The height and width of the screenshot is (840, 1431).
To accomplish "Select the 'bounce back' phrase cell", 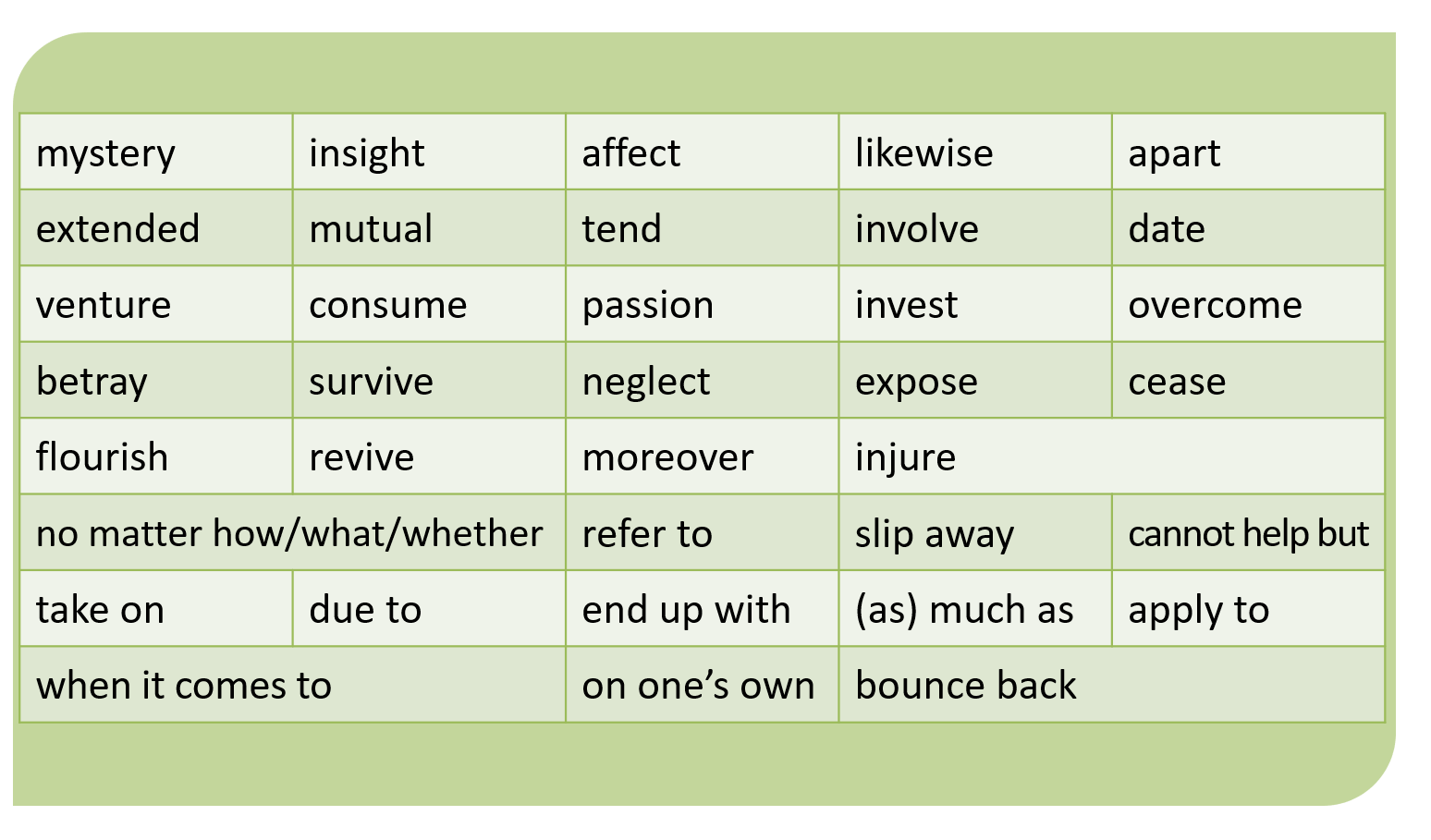I will tap(966, 686).
